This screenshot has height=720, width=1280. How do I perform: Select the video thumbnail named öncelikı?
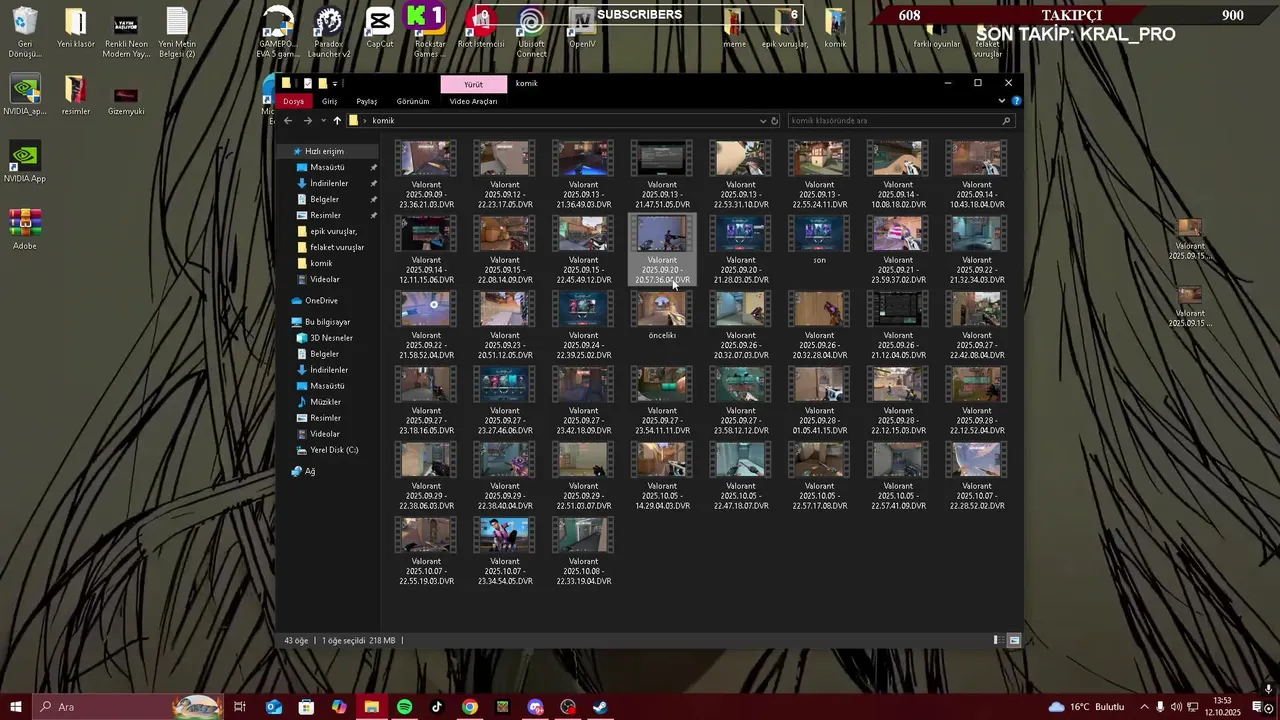tap(662, 315)
